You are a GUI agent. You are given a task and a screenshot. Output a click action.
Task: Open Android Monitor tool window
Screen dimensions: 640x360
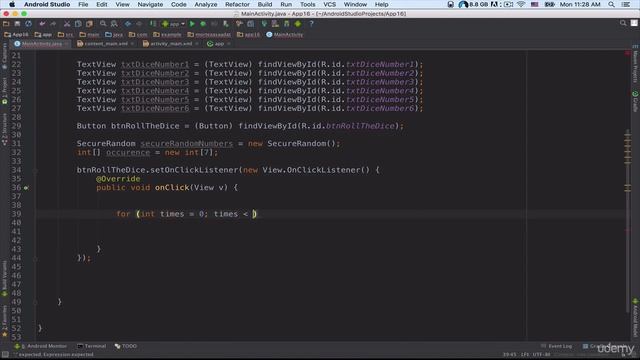[x=41, y=346]
